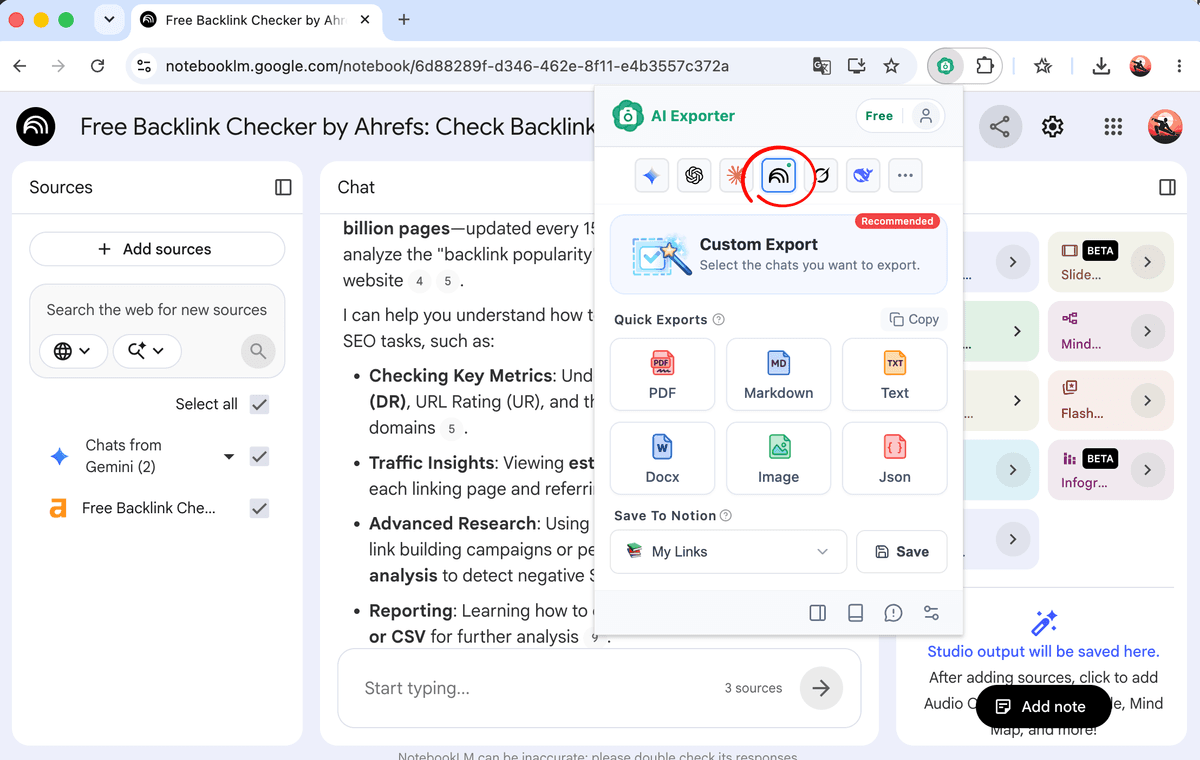Click the Search the web for new sources field

point(157,310)
